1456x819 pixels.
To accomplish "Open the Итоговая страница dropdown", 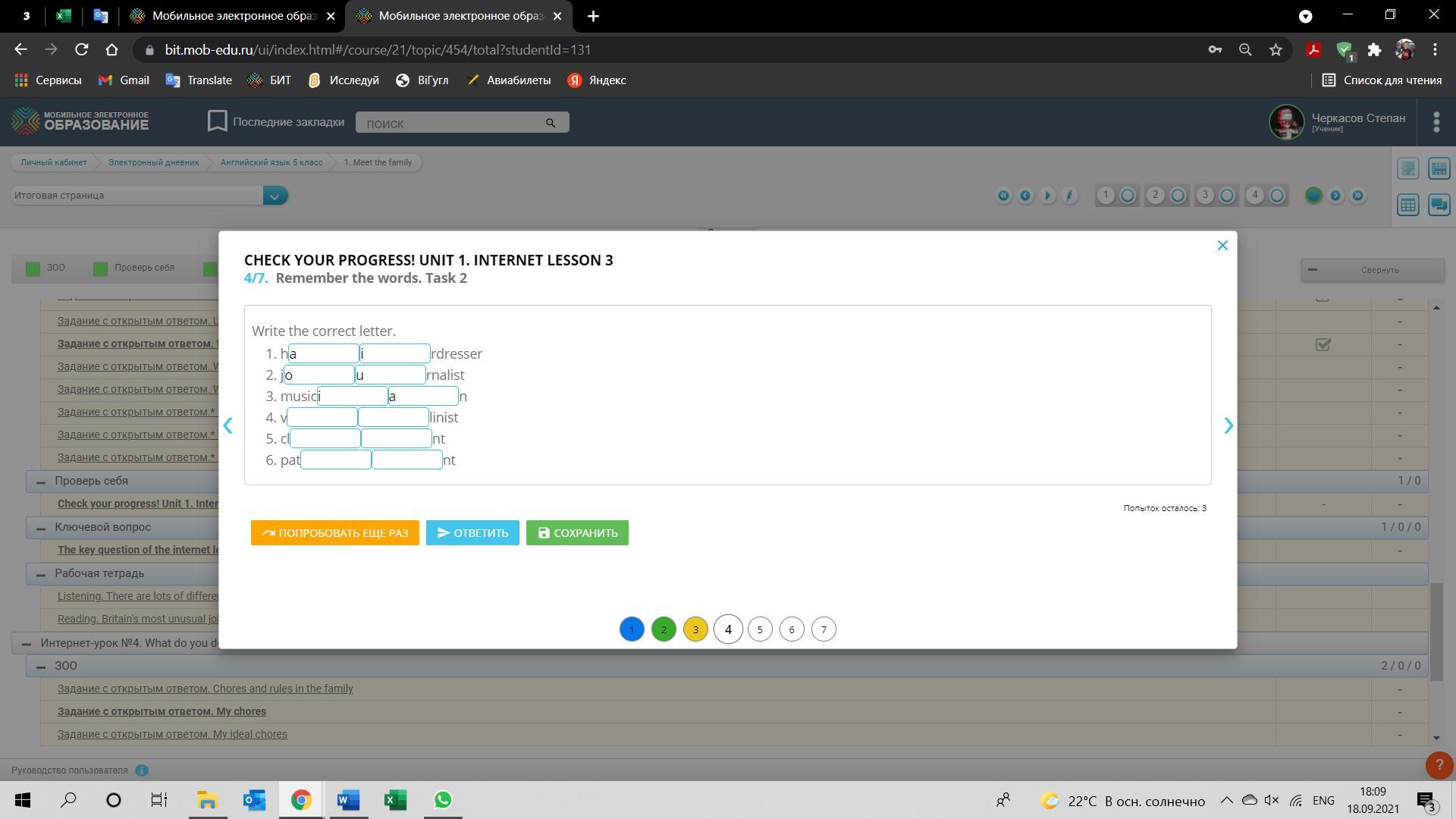I will 275,196.
